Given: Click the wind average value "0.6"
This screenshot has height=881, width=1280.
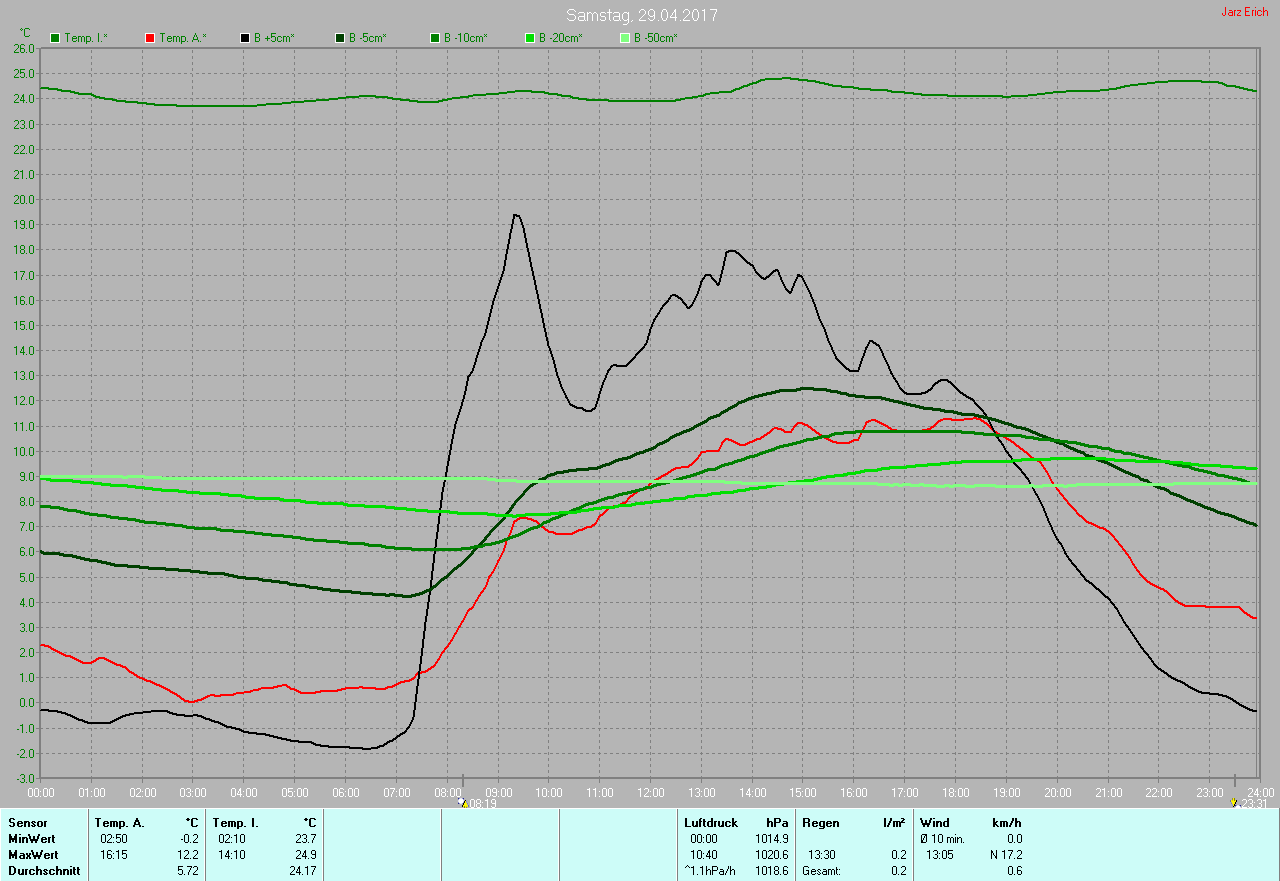Looking at the screenshot, I should [x=1014, y=871].
